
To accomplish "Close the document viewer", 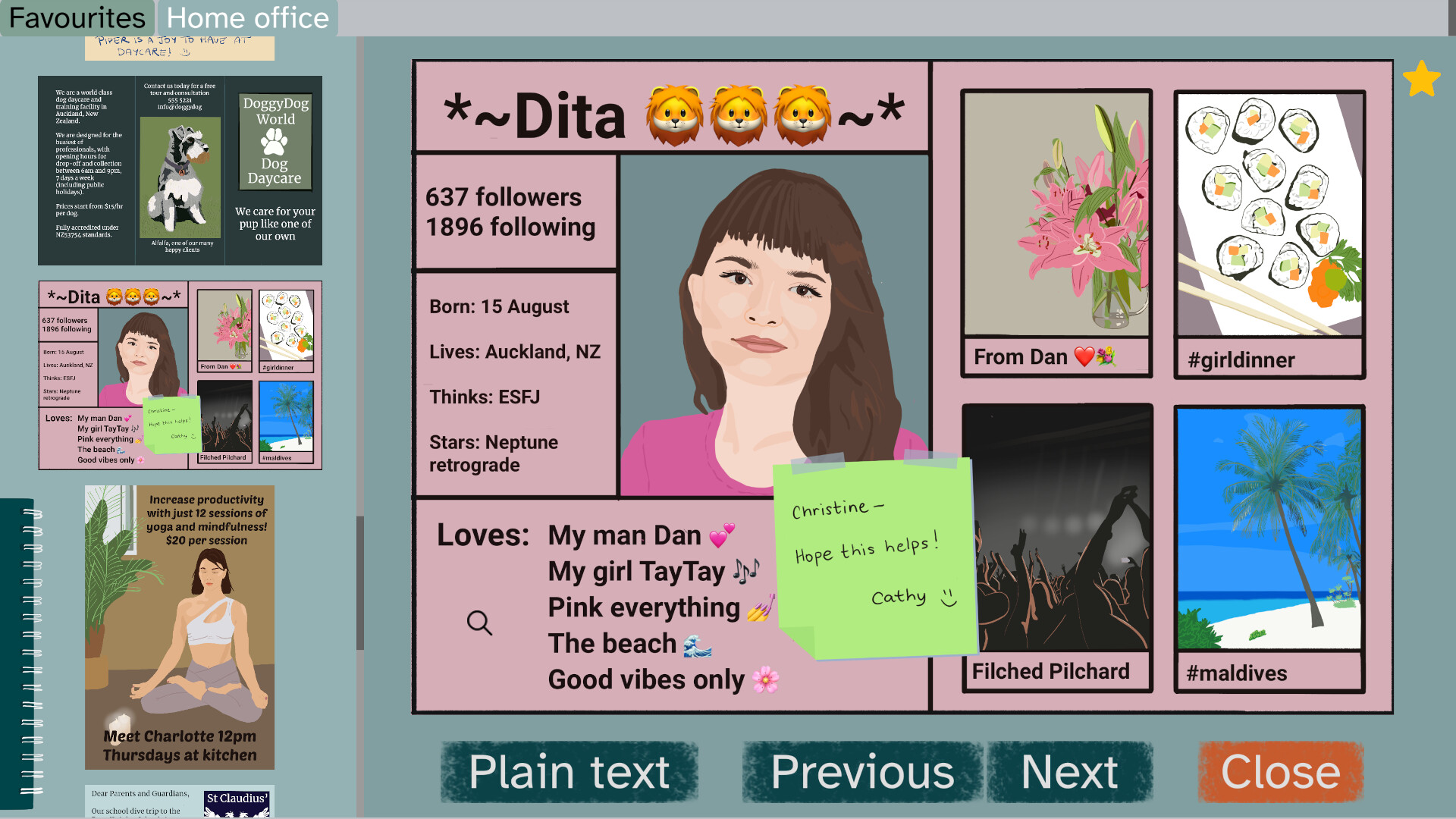I will (1280, 772).
